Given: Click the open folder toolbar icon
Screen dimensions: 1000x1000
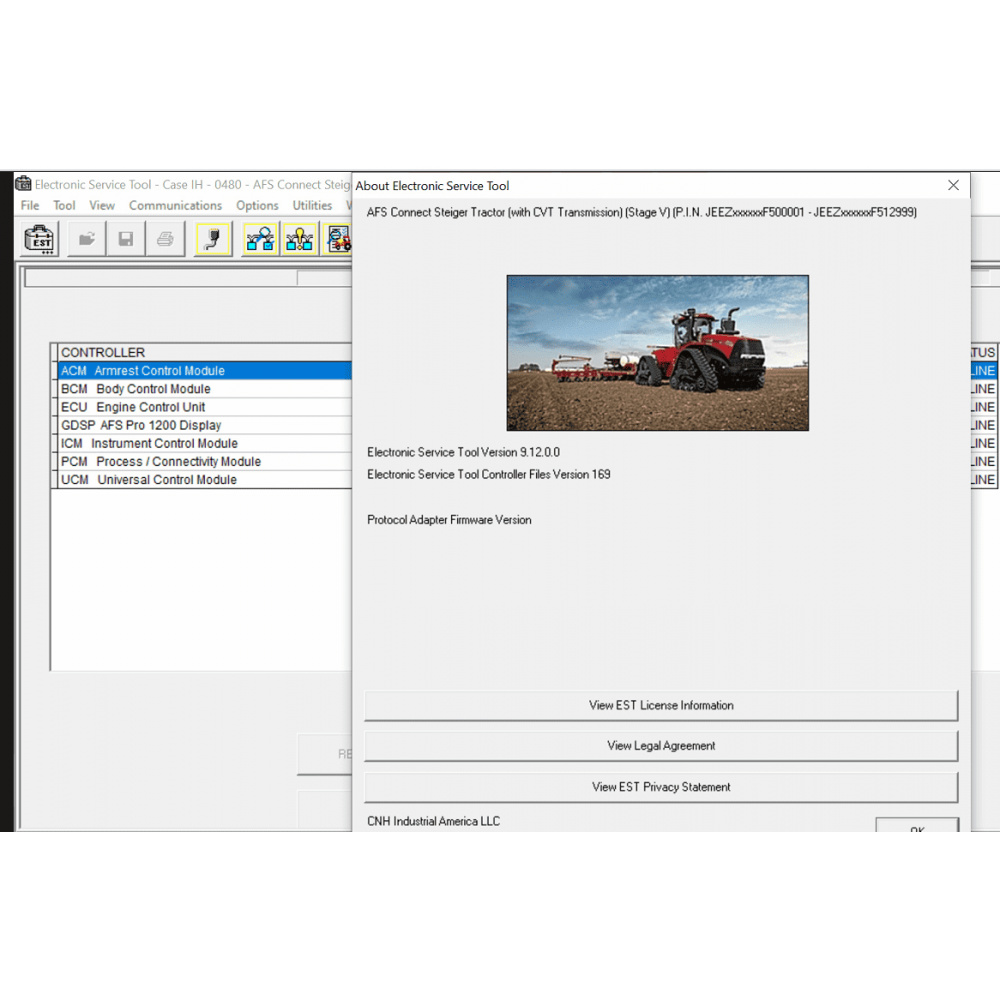Looking at the screenshot, I should [x=87, y=239].
